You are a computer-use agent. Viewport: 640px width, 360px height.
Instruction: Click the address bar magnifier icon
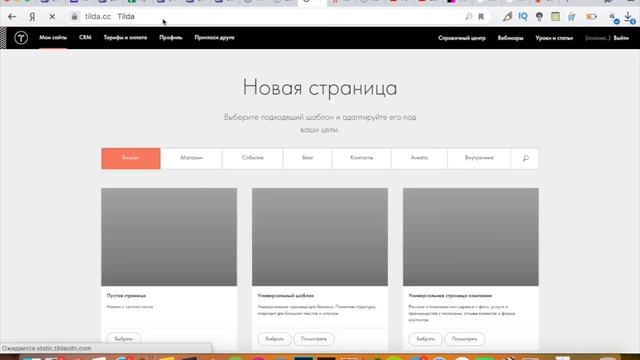point(469,17)
